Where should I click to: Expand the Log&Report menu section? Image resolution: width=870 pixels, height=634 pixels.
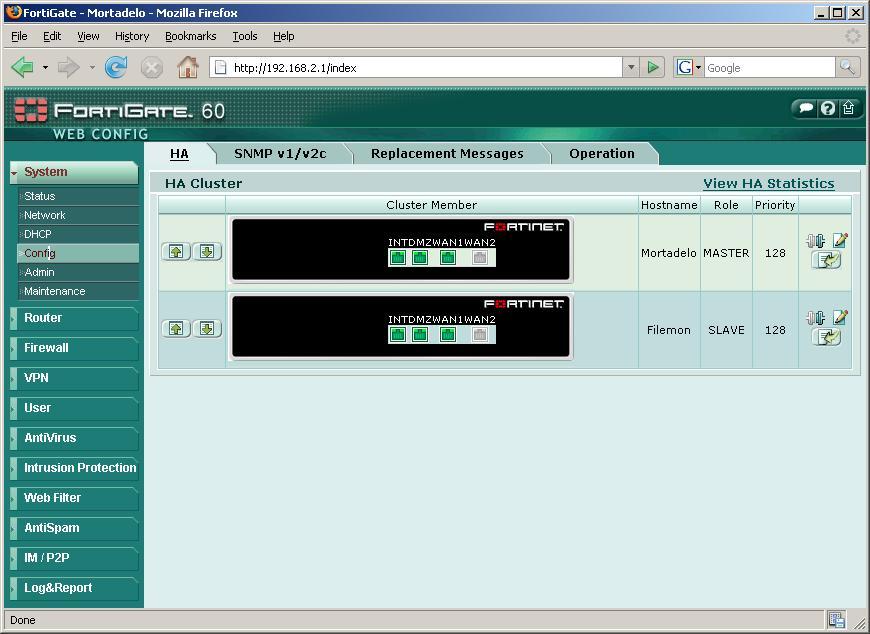[x=74, y=587]
